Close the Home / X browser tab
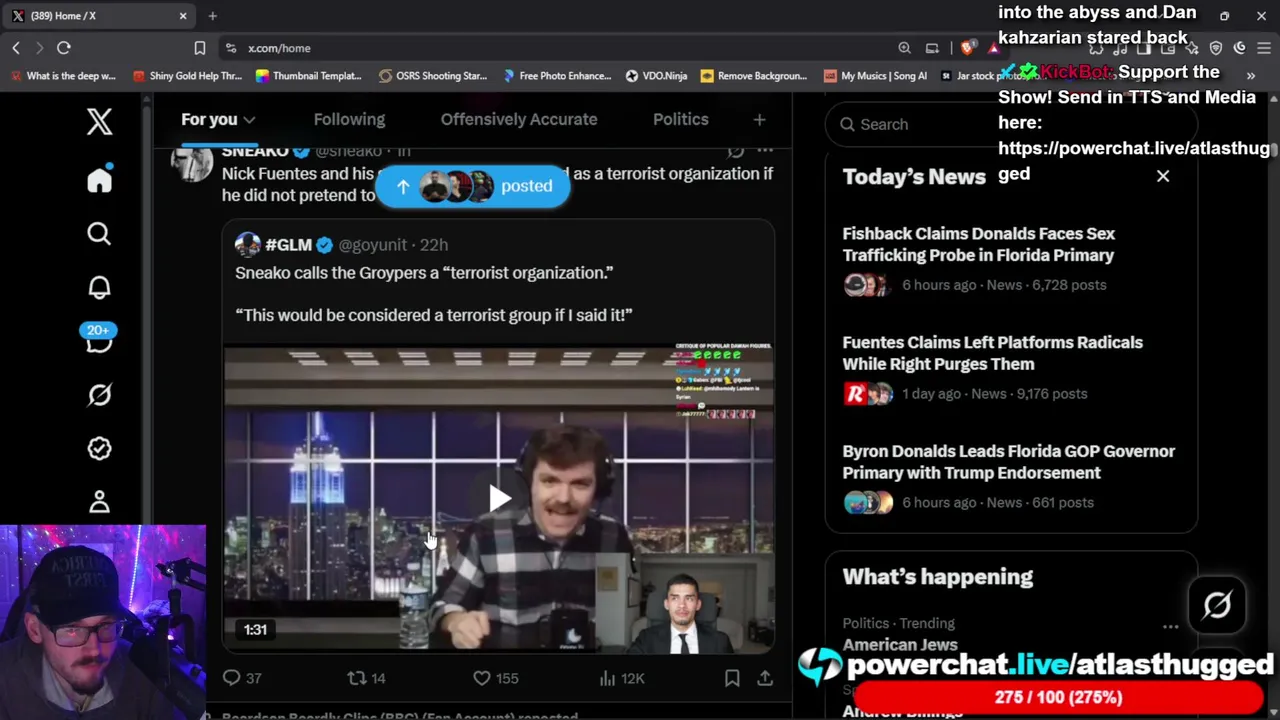 click(x=183, y=16)
